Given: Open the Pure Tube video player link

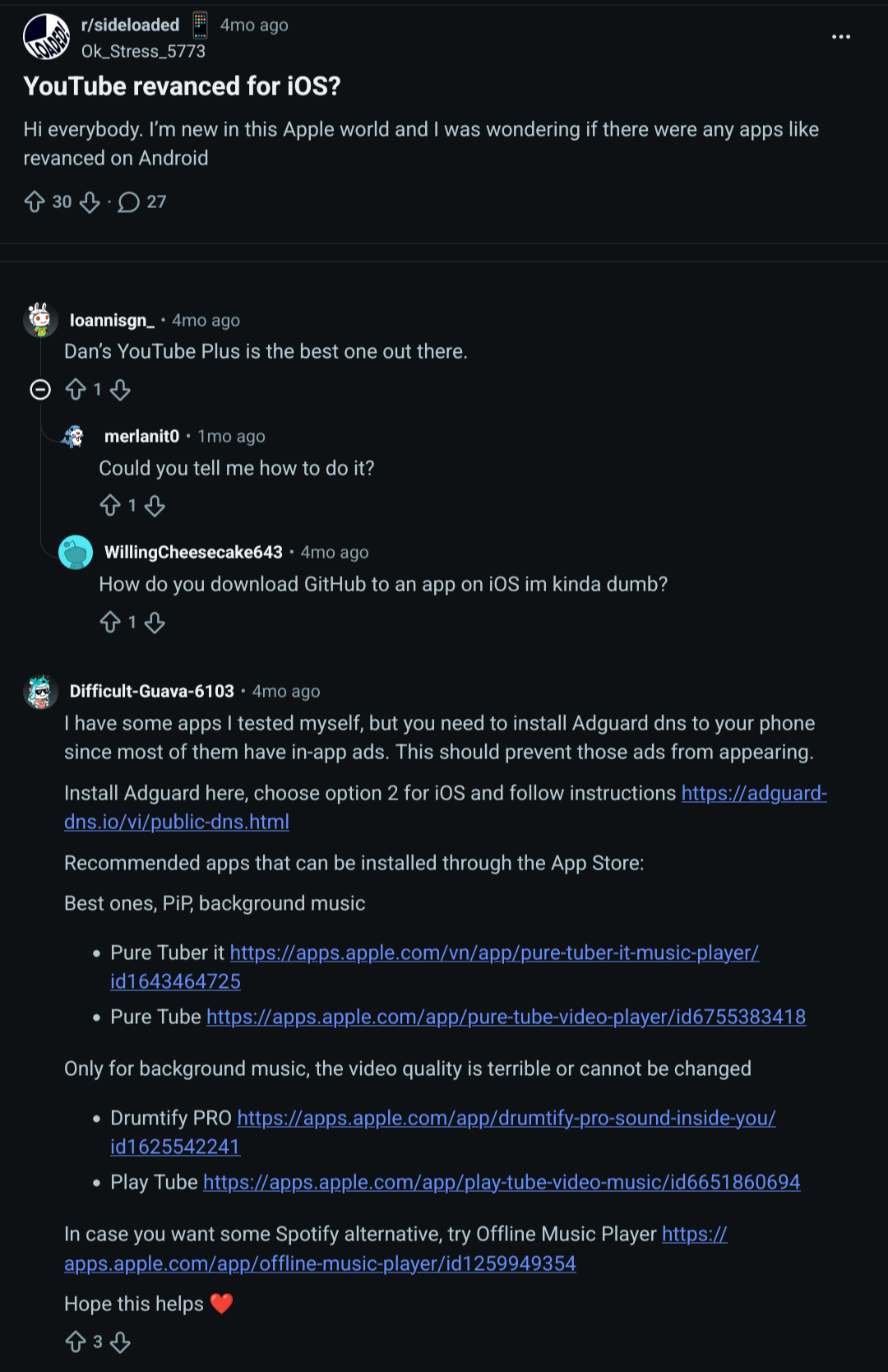Looking at the screenshot, I should (506, 1017).
